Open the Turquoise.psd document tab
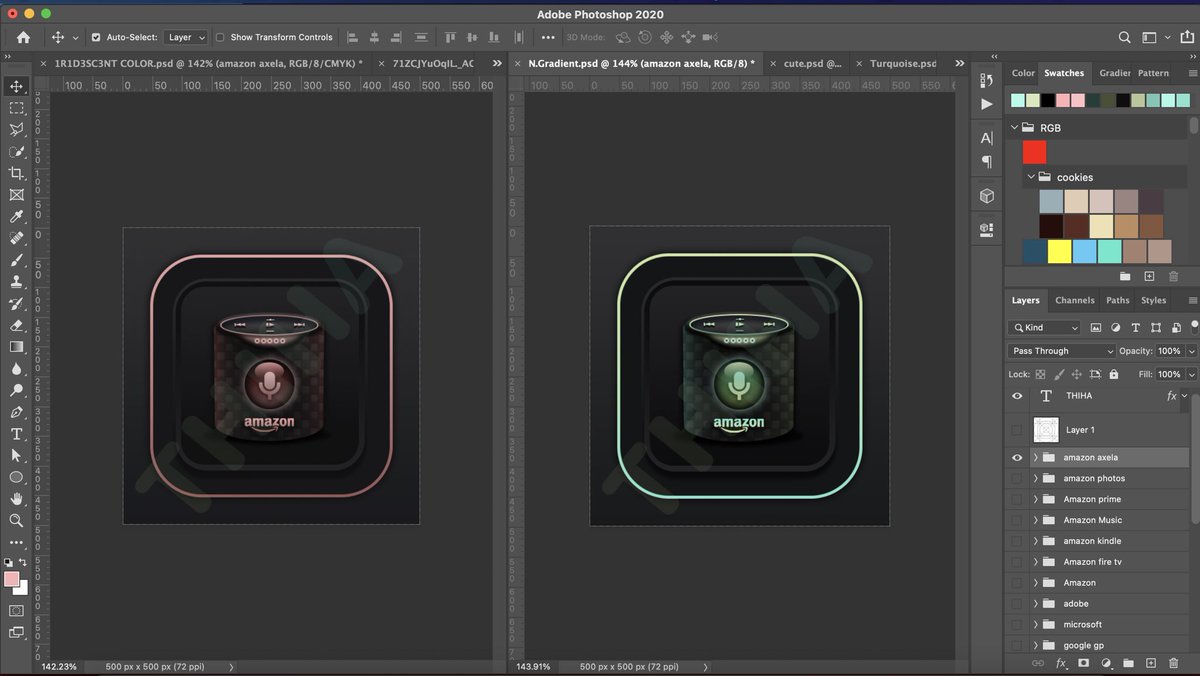 pos(903,63)
